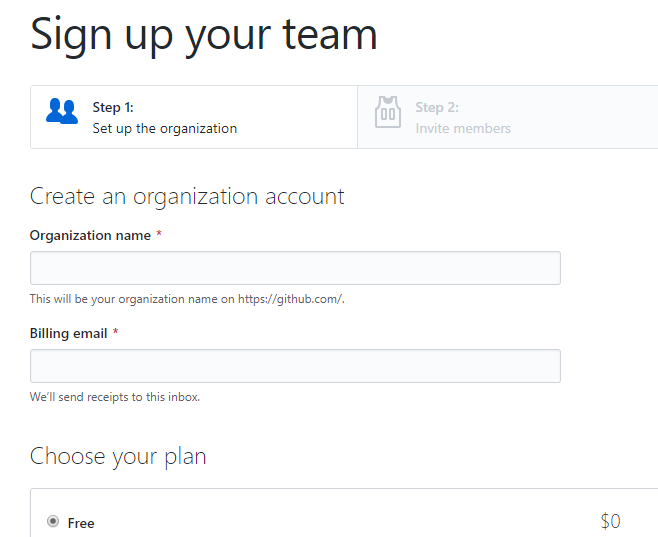Click the Organization name label
The image size is (658, 537).
pos(90,235)
